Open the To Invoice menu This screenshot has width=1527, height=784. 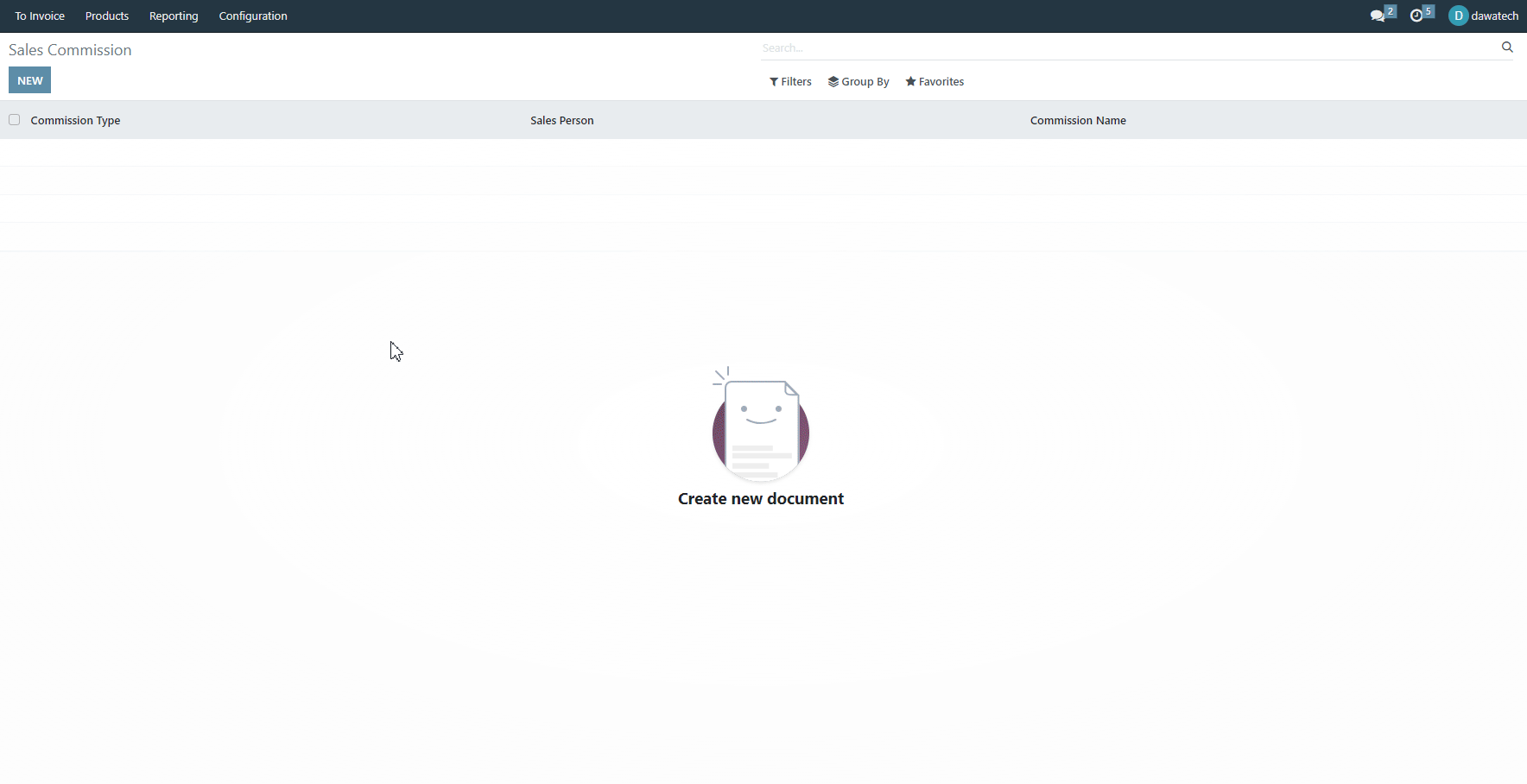[40, 16]
